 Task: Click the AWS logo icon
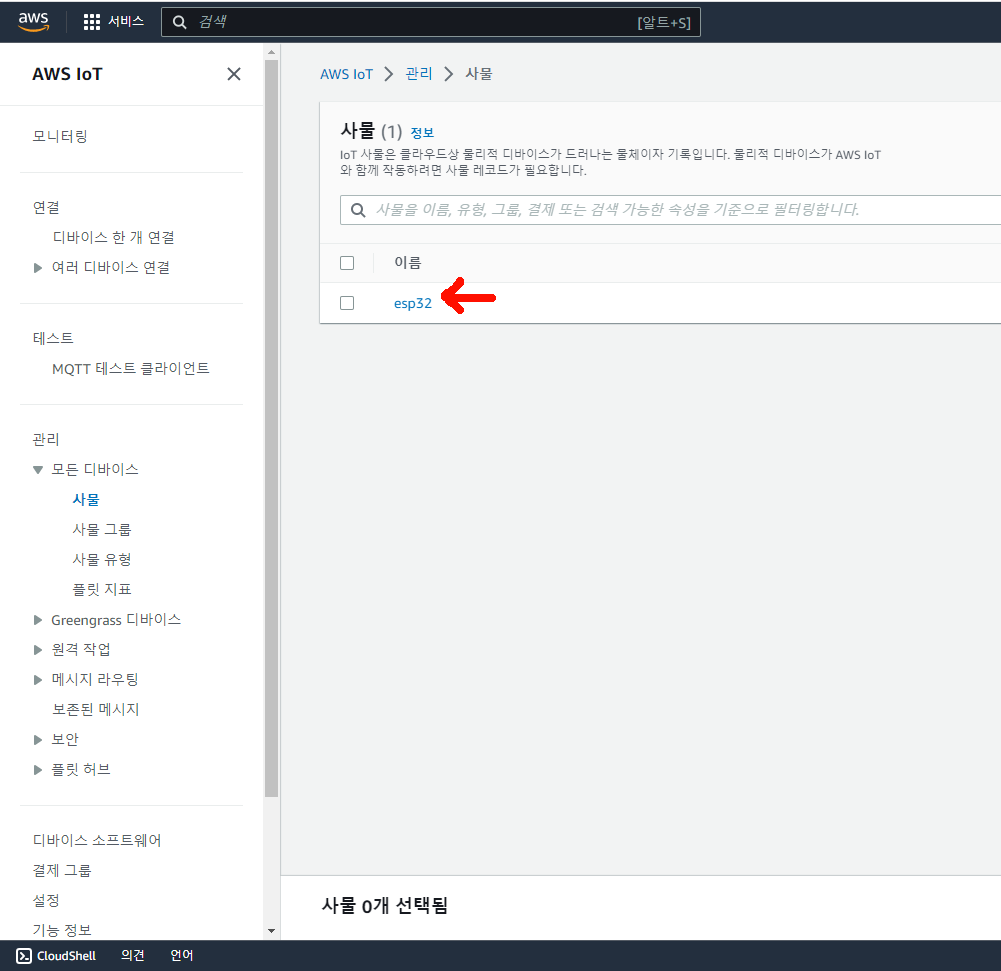[33, 21]
